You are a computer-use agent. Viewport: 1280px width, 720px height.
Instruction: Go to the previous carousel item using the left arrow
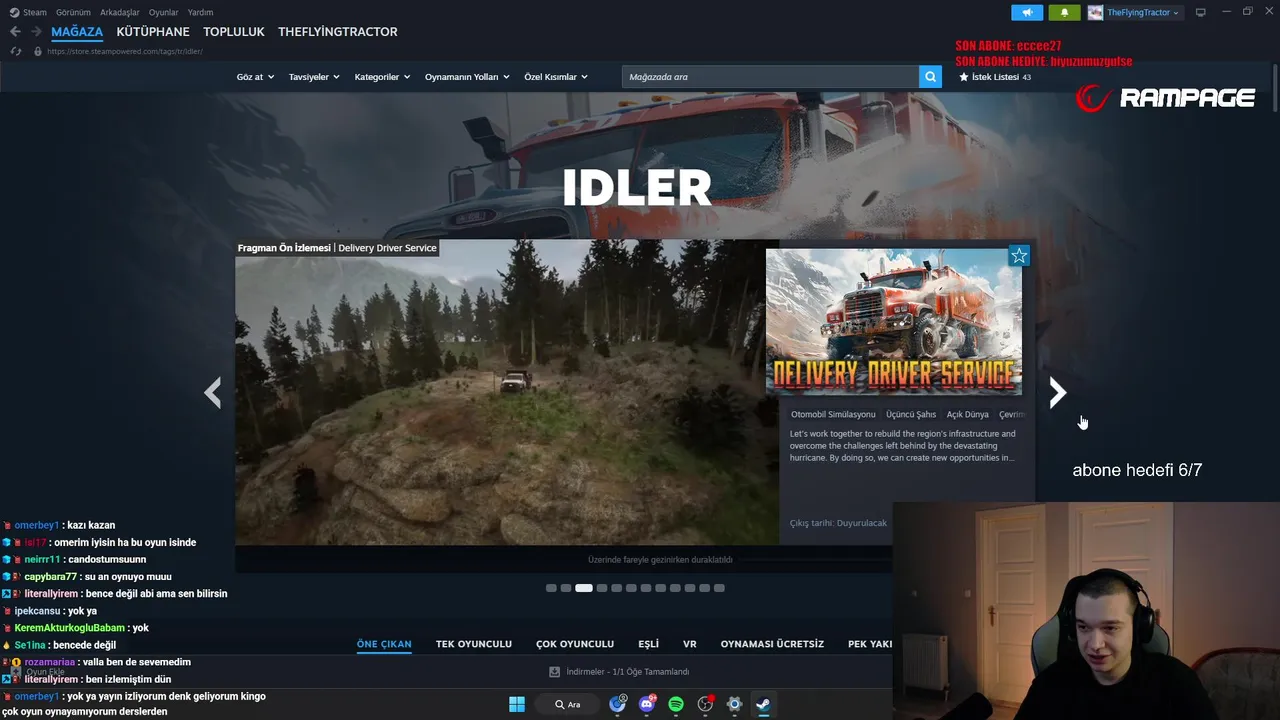click(x=212, y=392)
